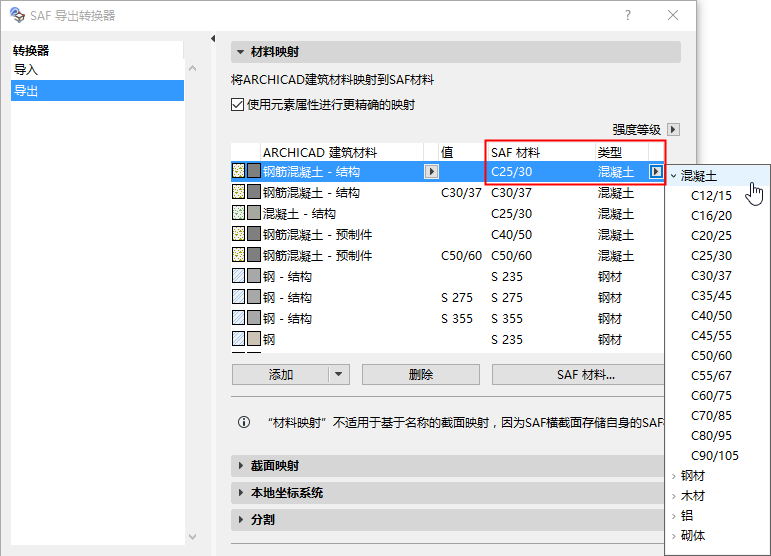Viewport: 771px width, 556px height.
Task: Collapse the left panel with the arrow
Action: click(x=213, y=38)
